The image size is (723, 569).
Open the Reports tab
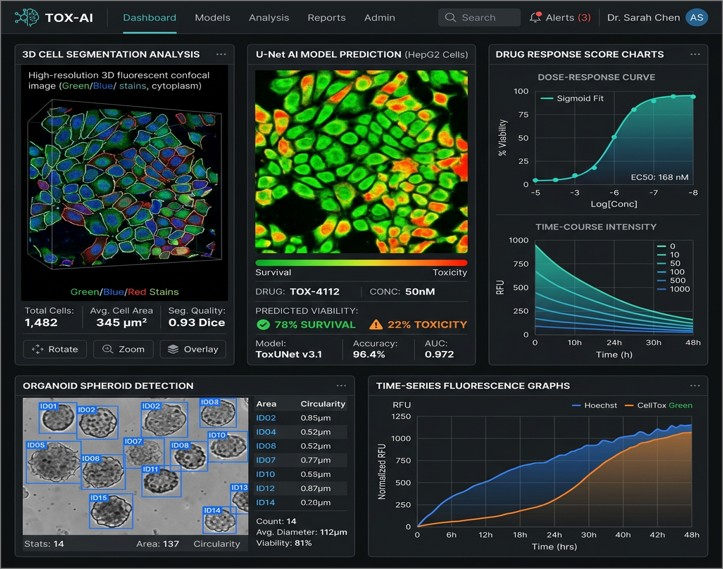click(326, 18)
